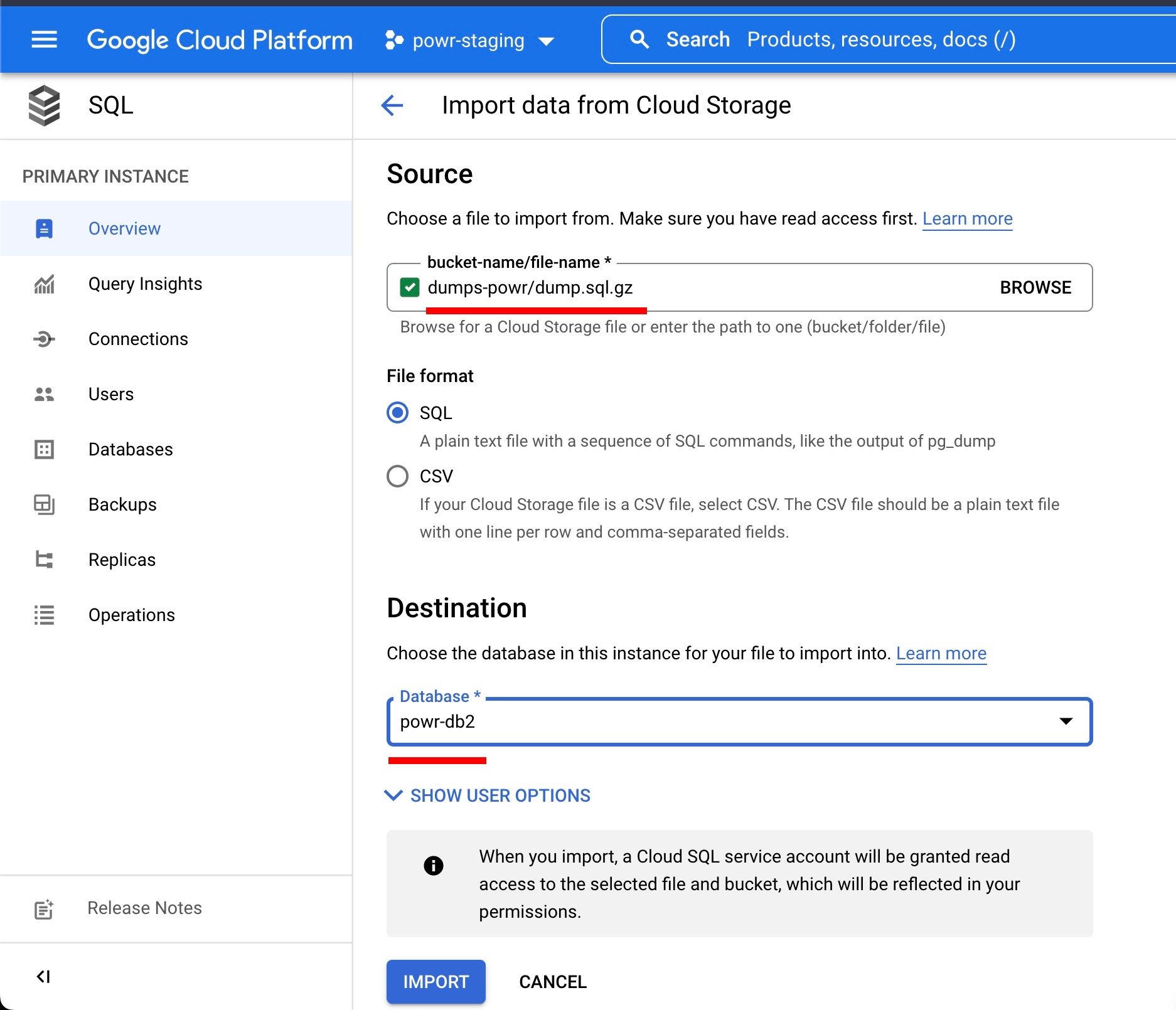Select the SQL file format radio button

[x=397, y=413]
